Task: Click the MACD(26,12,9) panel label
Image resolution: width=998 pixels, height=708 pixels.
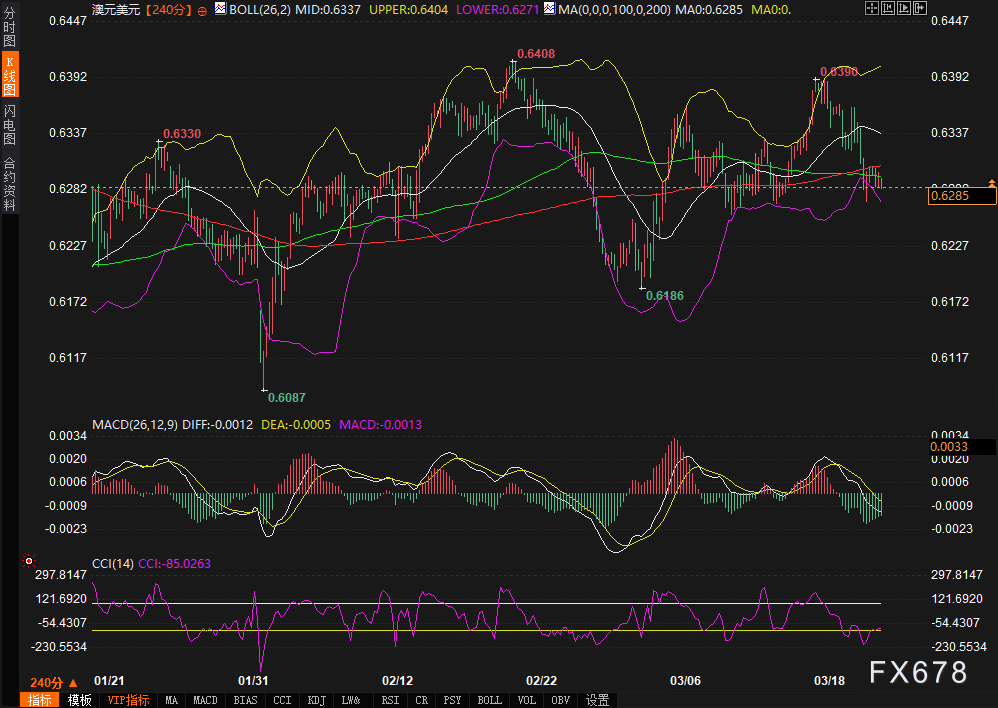Action: [135, 424]
